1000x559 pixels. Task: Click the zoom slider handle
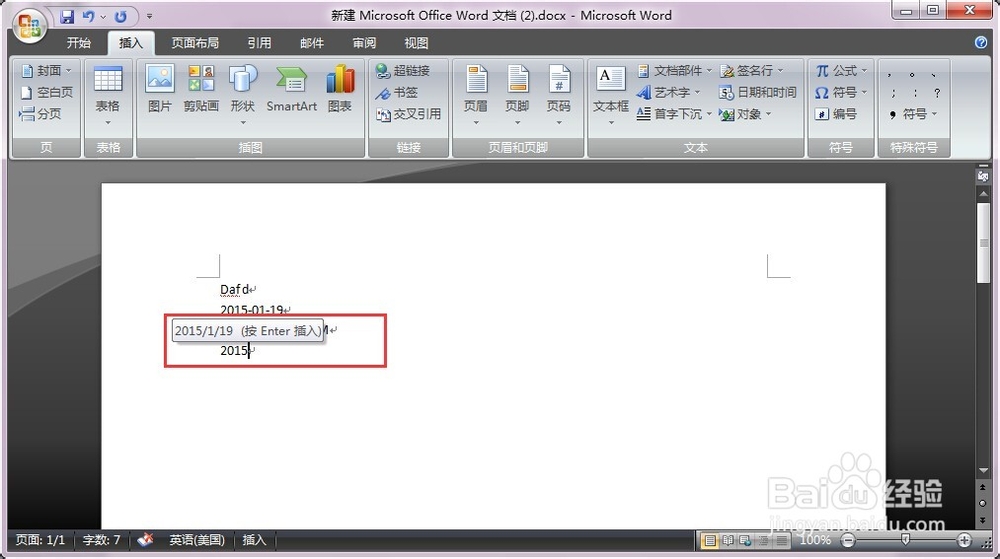pyautogui.click(x=906, y=541)
